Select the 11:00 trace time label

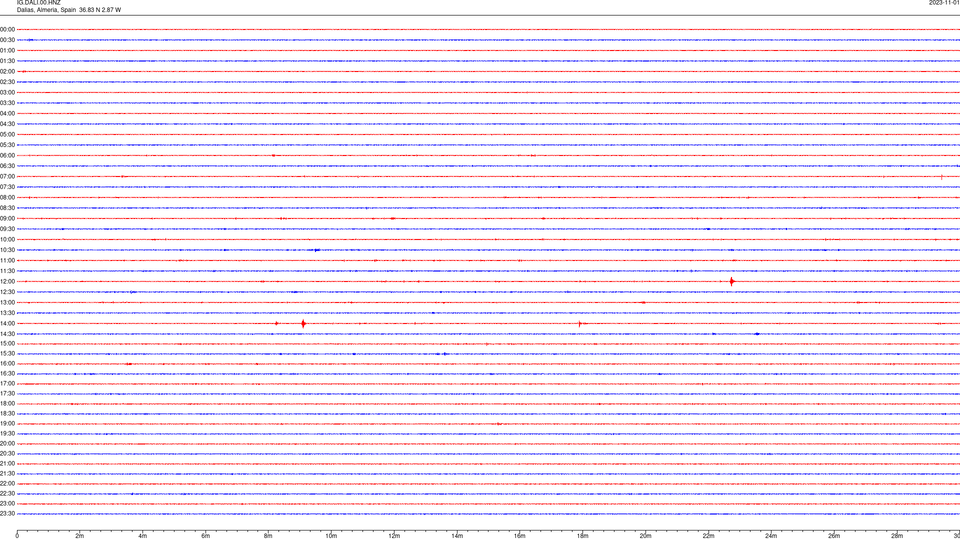[7, 260]
